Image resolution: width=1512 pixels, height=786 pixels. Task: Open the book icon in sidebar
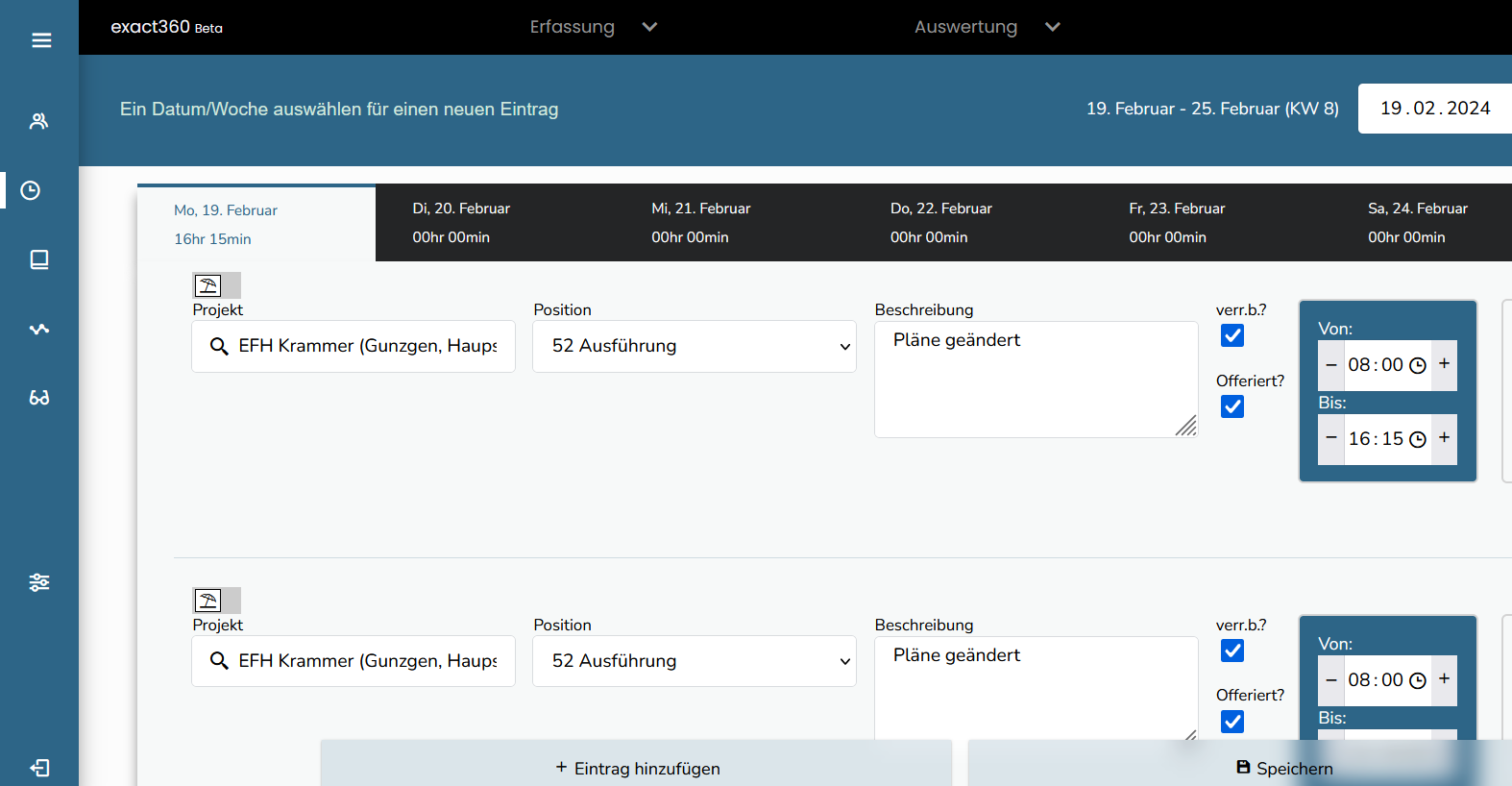38,259
